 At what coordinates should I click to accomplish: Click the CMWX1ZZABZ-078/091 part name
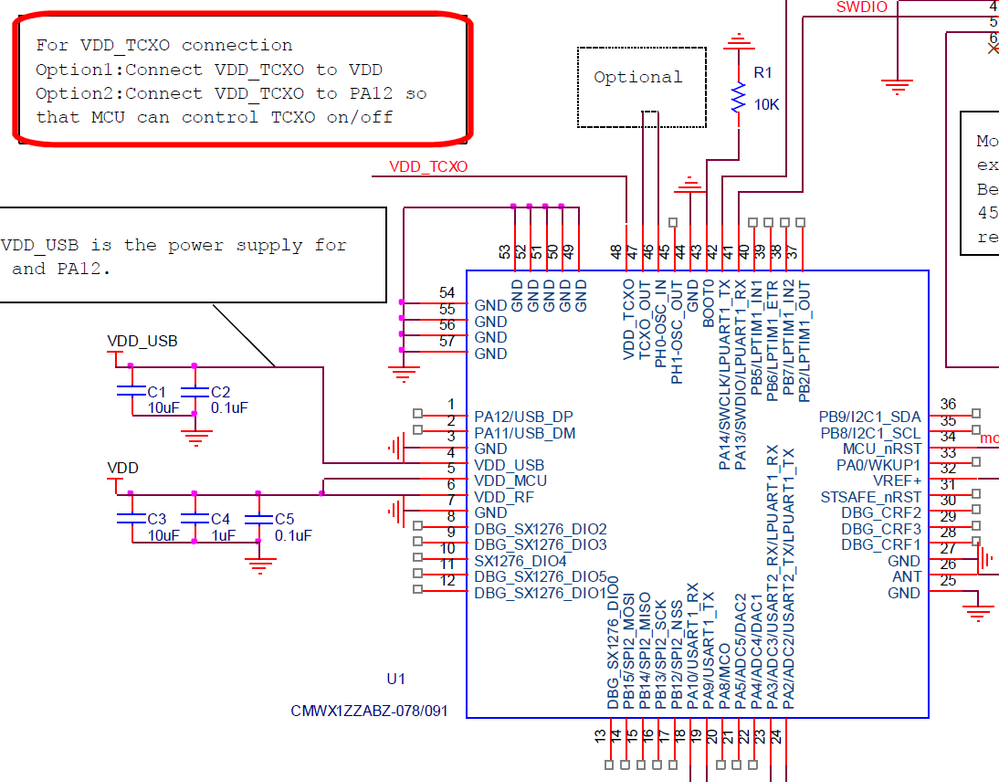tap(369, 711)
